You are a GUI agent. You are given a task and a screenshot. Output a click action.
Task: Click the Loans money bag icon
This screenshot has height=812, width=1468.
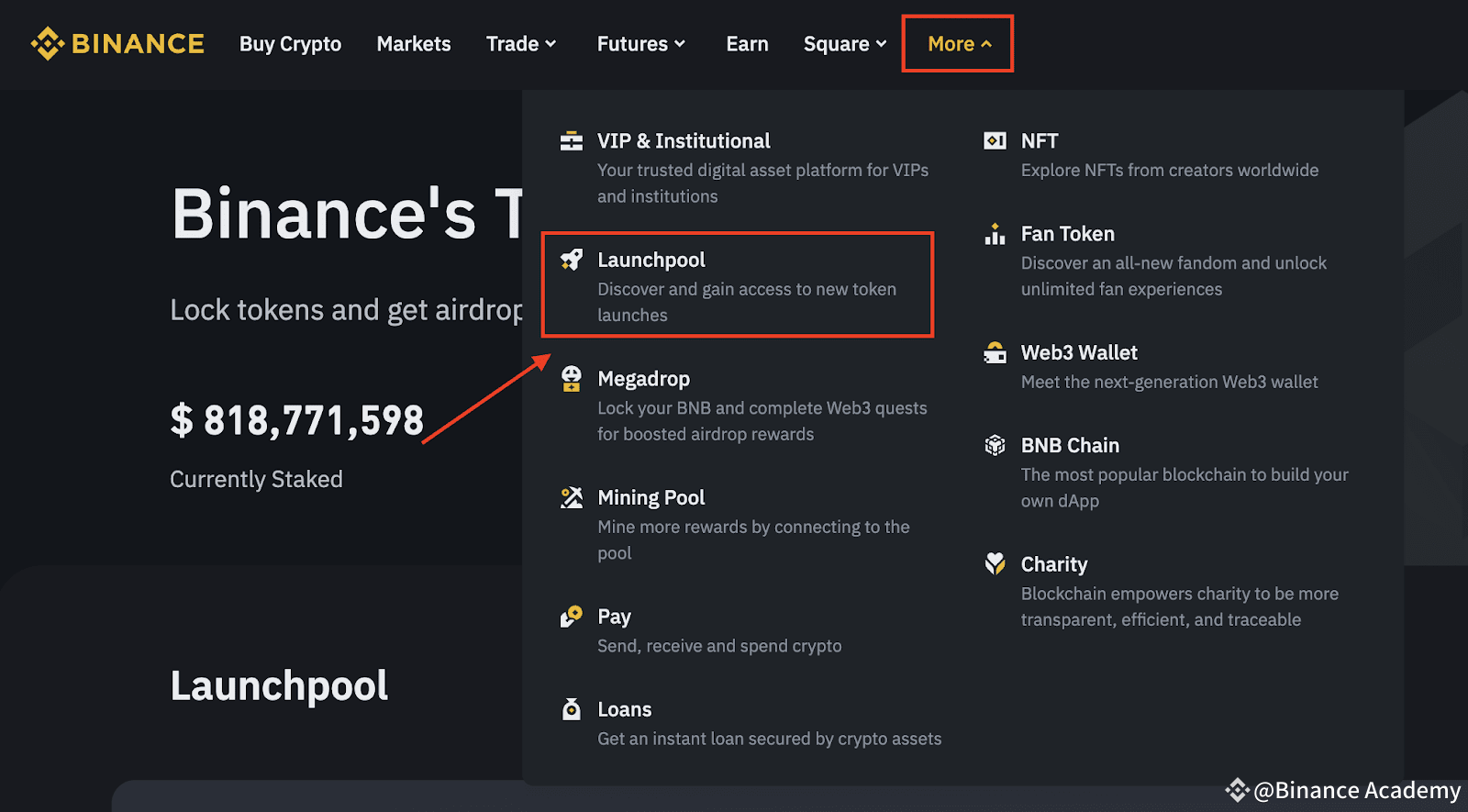click(572, 709)
